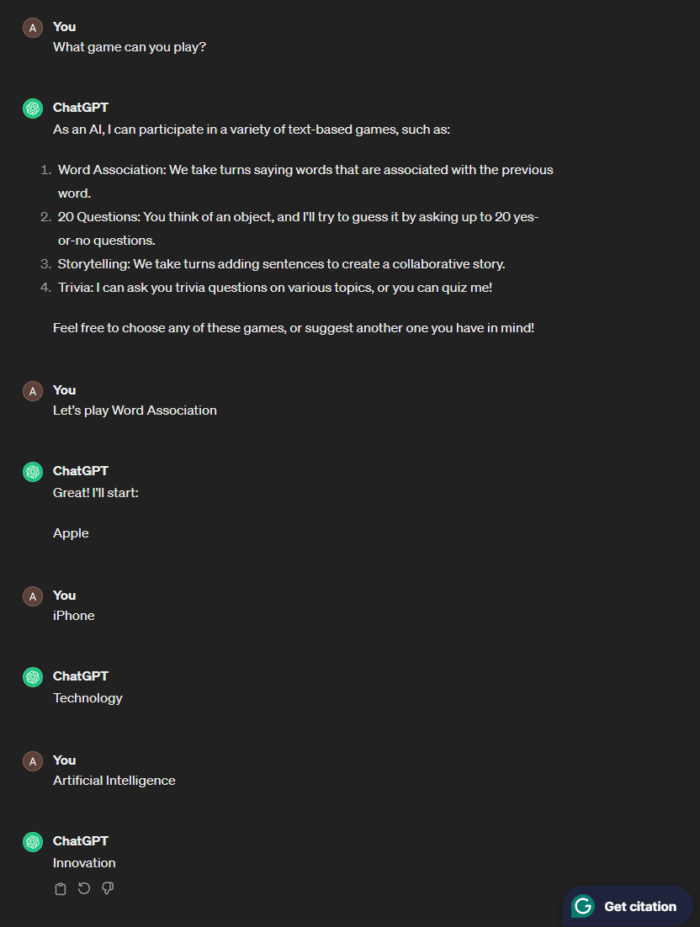Click the "ChatGPT" name label on the first reply
This screenshot has width=700, height=927.
click(80, 107)
